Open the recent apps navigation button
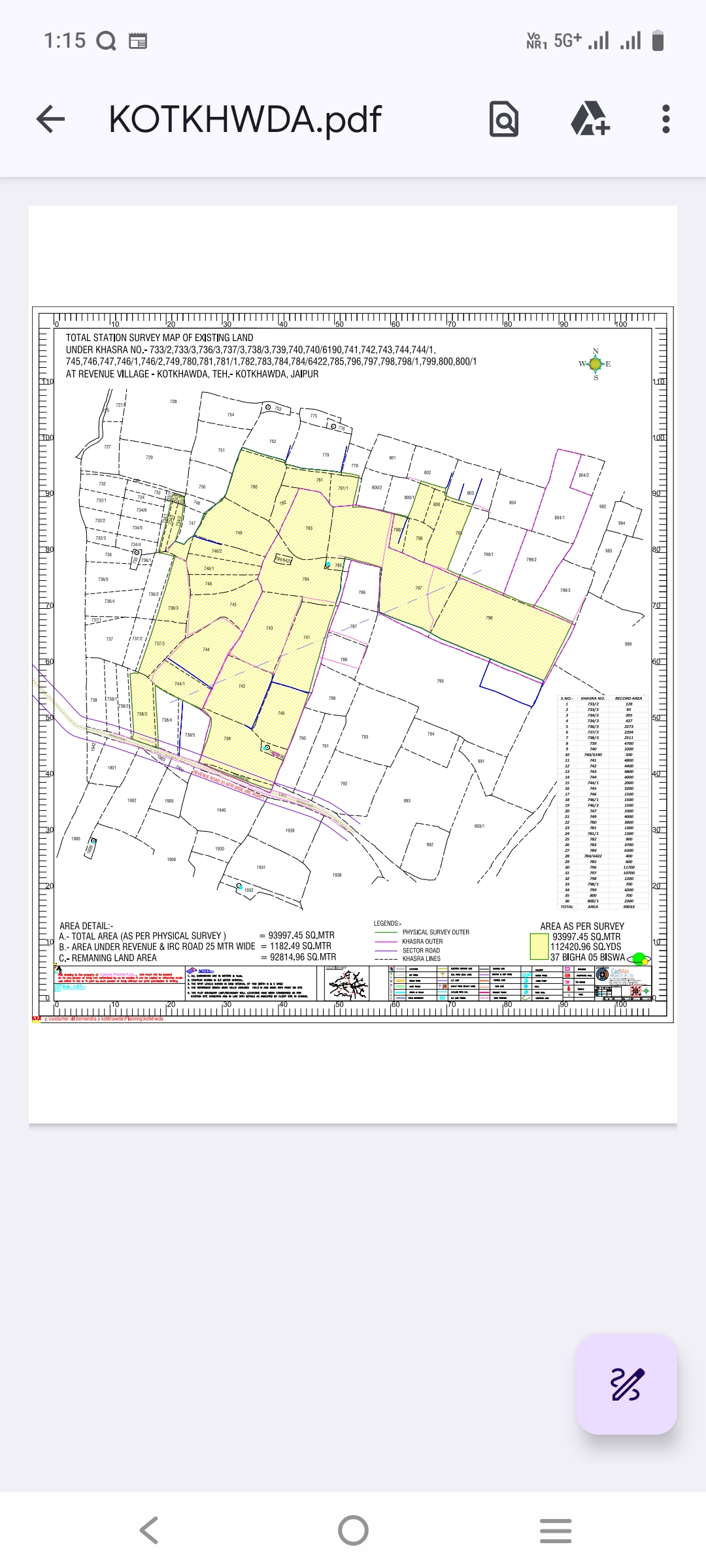 [556, 1530]
